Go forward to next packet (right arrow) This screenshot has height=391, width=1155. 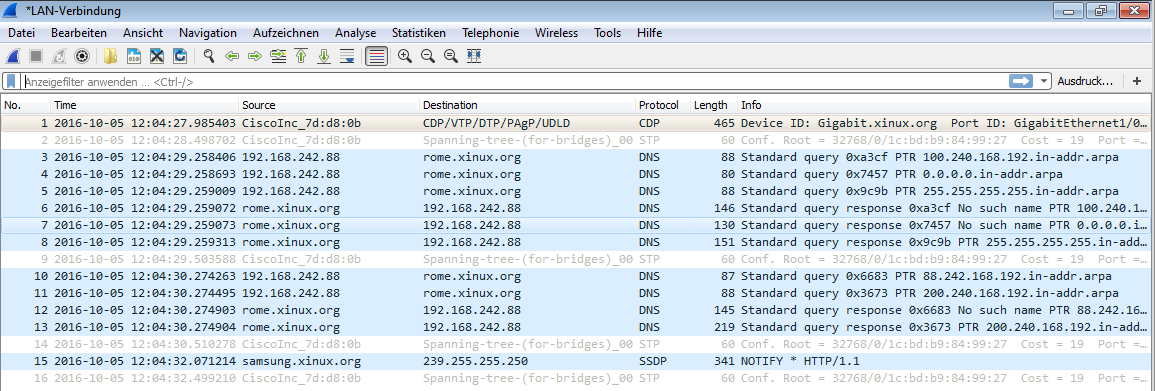click(x=255, y=56)
